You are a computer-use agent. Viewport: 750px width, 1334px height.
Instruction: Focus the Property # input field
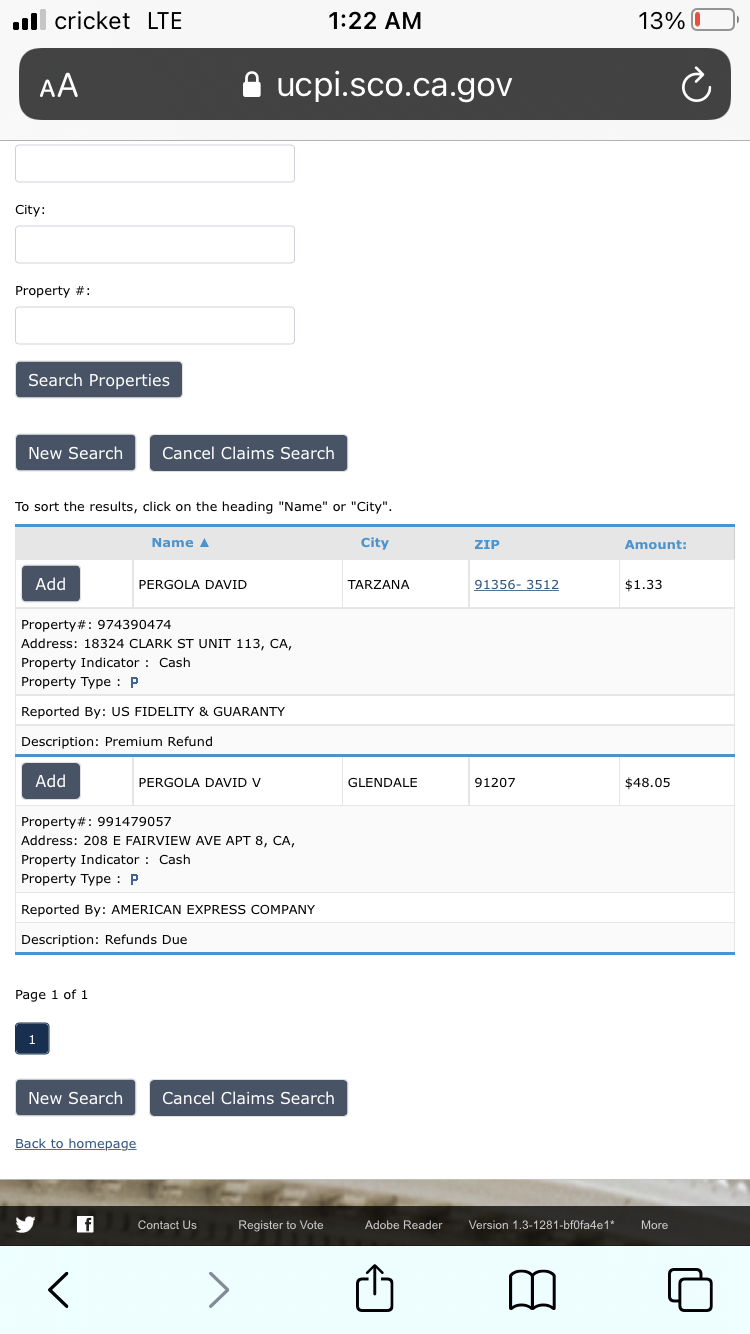coord(155,325)
